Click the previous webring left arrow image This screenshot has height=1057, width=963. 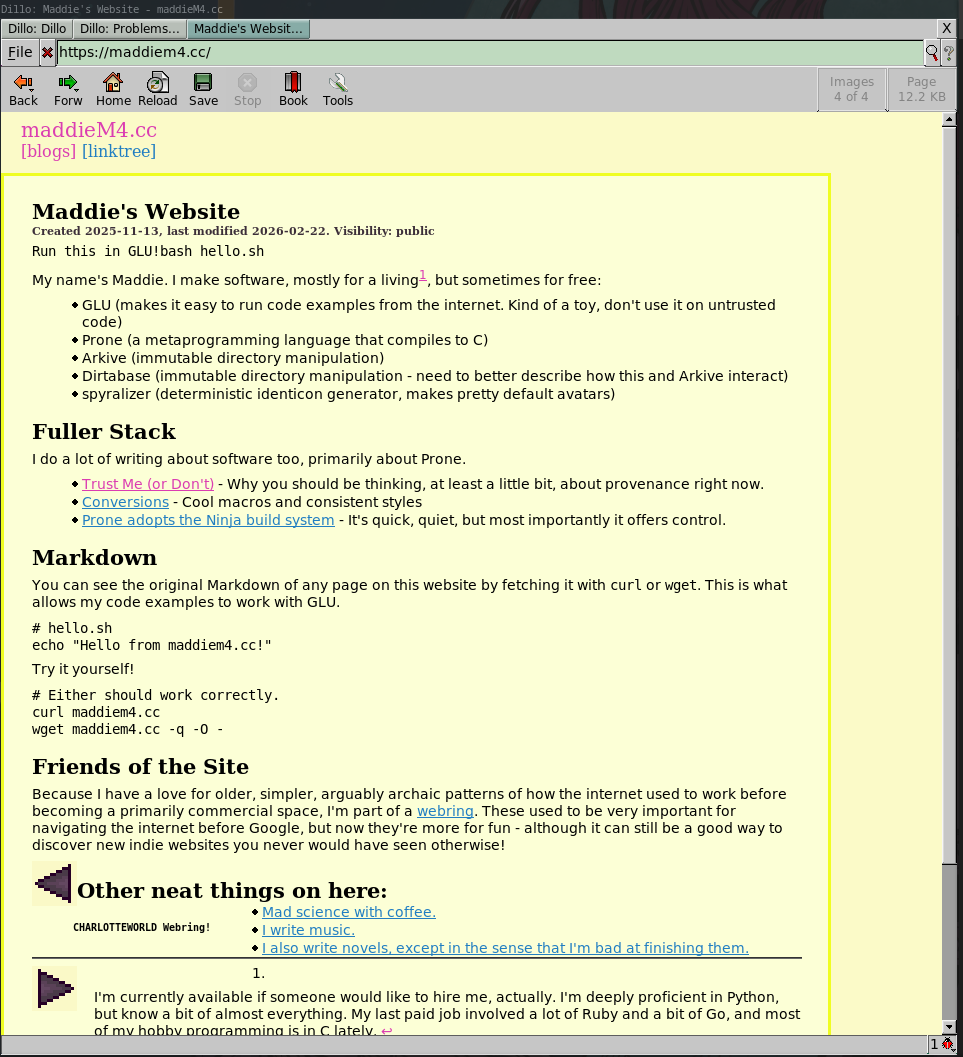(54, 883)
